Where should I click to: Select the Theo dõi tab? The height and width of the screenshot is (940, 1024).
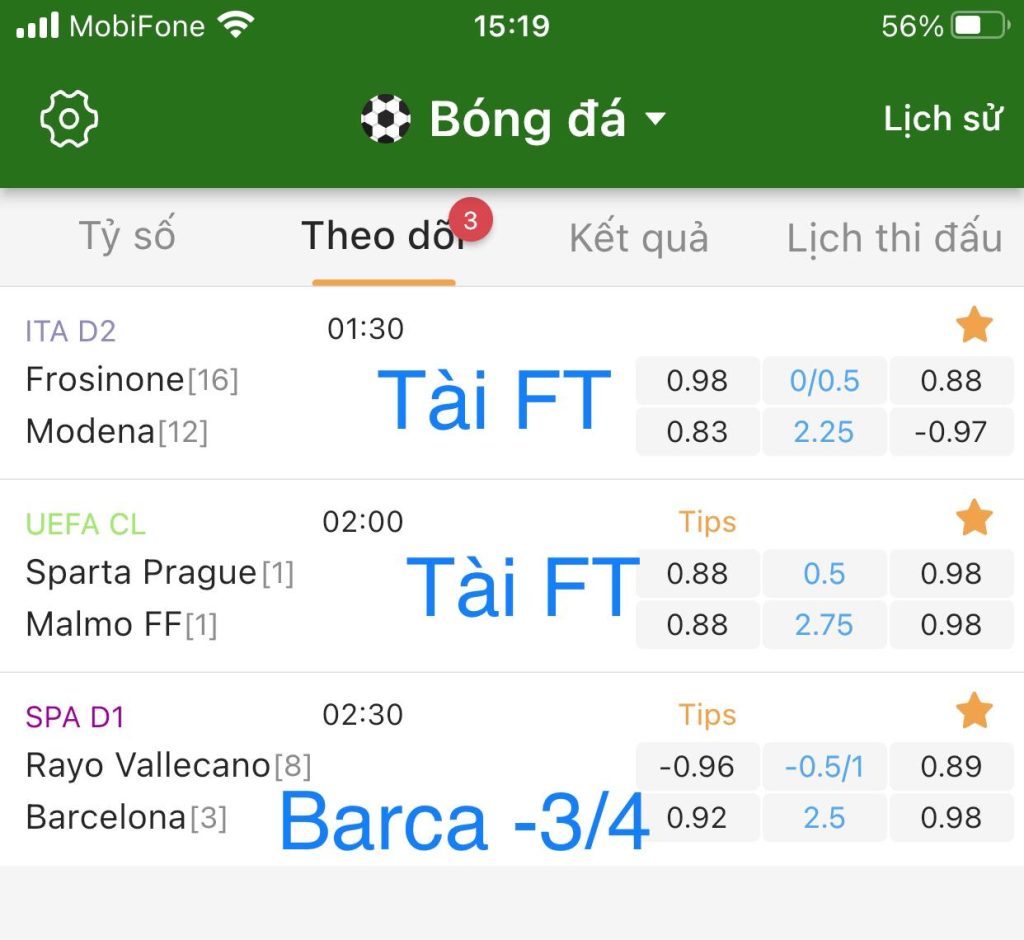[384, 236]
